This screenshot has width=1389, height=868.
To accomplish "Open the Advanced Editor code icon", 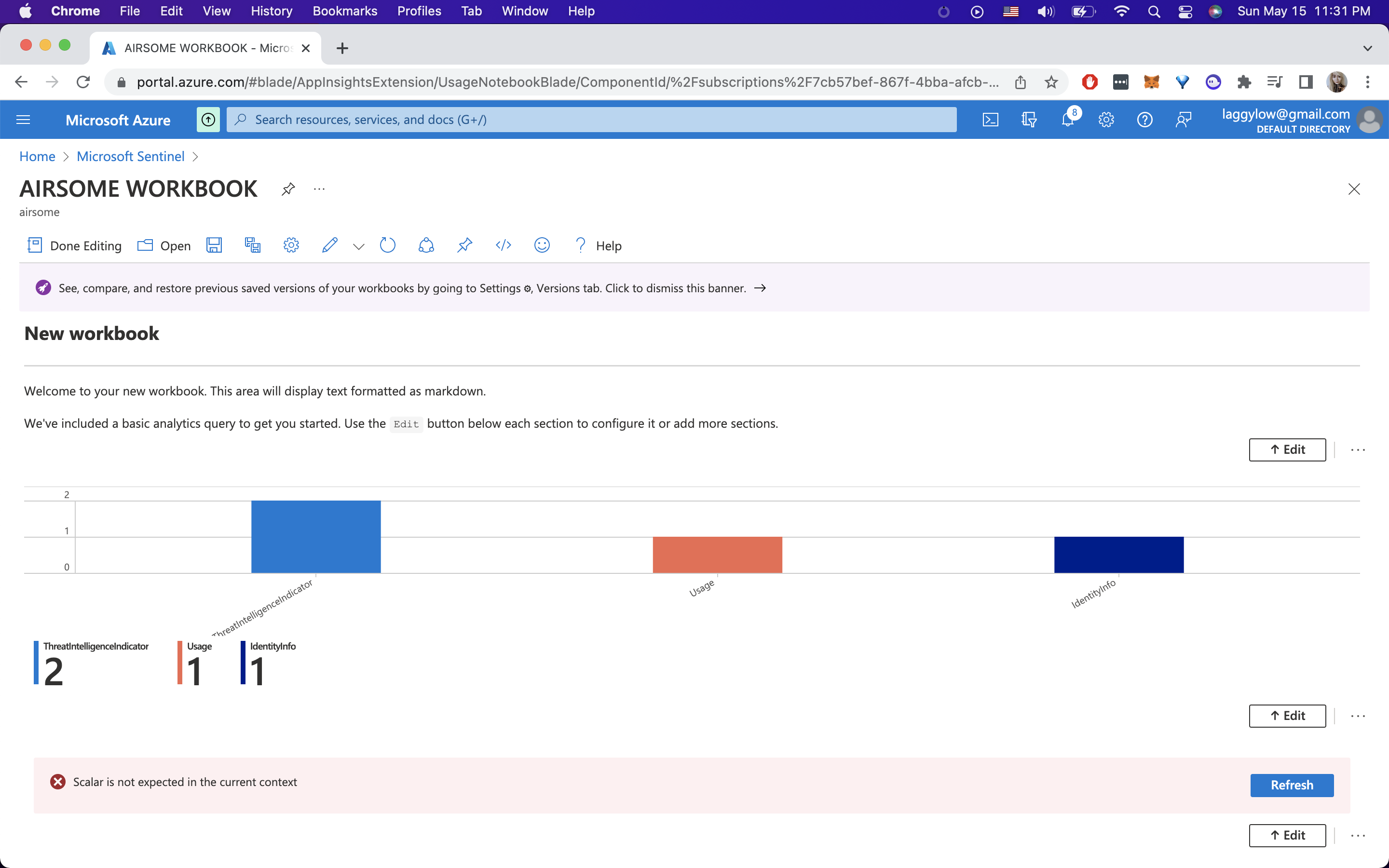I will coord(504,246).
